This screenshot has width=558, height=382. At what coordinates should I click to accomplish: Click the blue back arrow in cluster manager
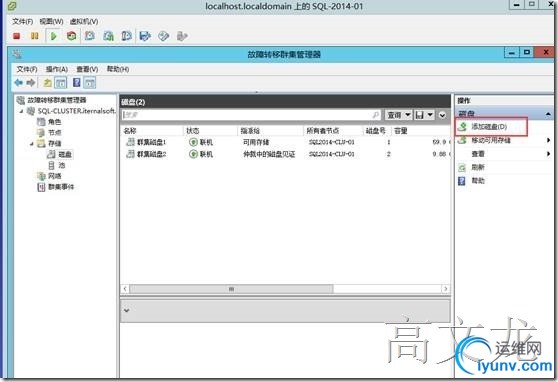click(x=19, y=83)
